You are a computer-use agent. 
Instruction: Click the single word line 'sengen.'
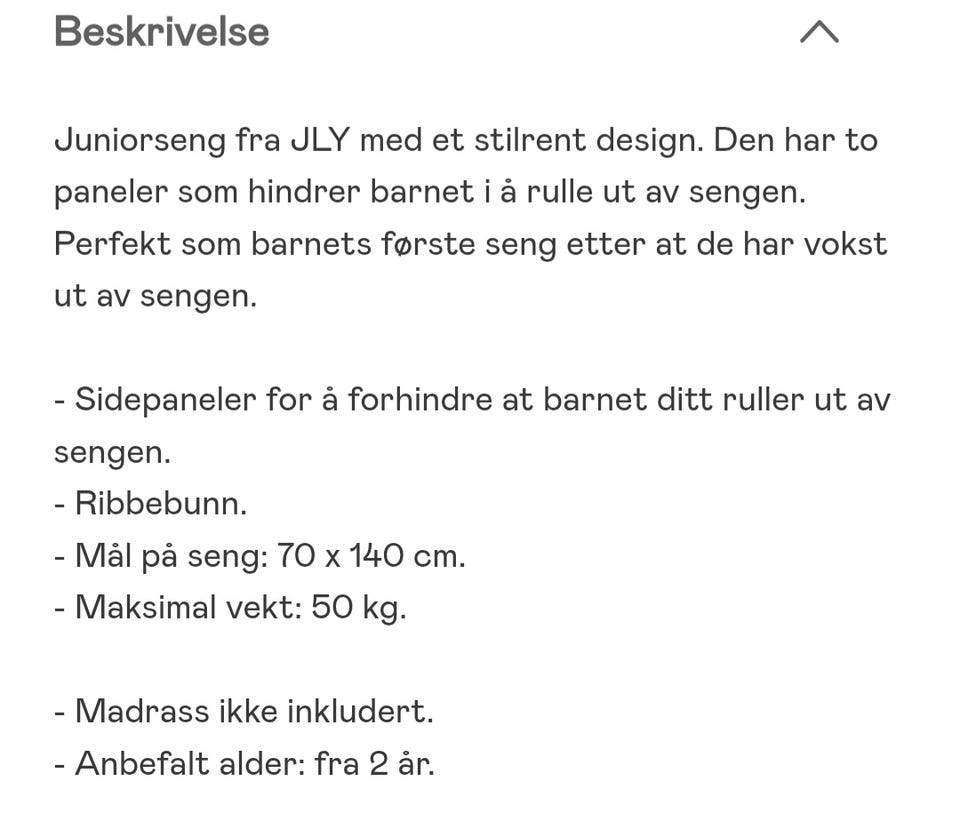[x=112, y=453]
